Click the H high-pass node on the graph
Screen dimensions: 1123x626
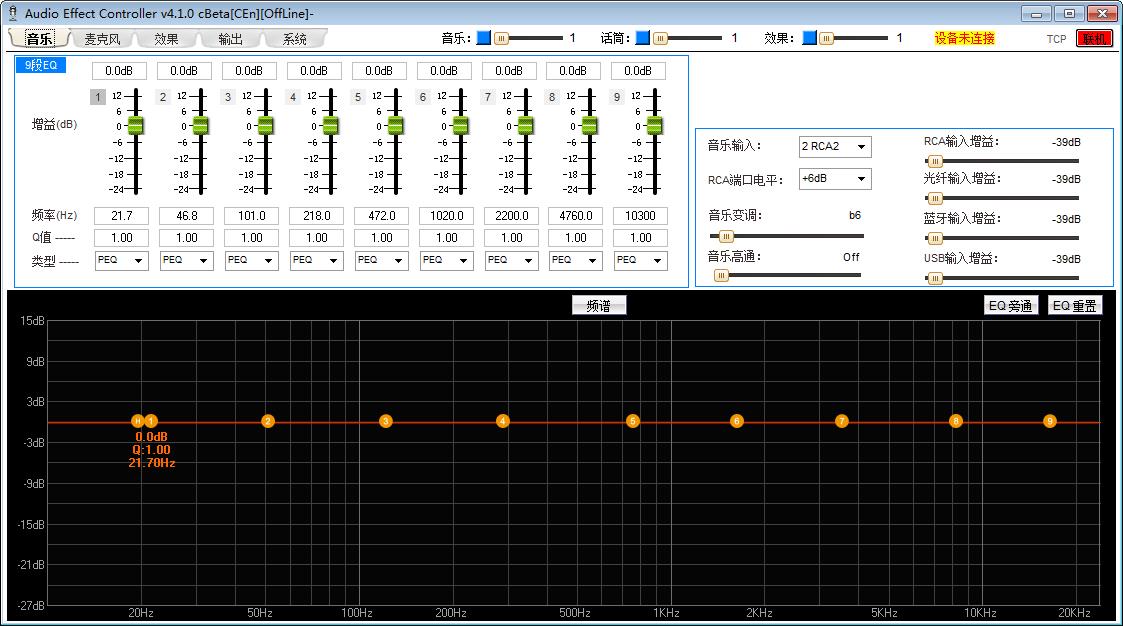pyautogui.click(x=138, y=421)
